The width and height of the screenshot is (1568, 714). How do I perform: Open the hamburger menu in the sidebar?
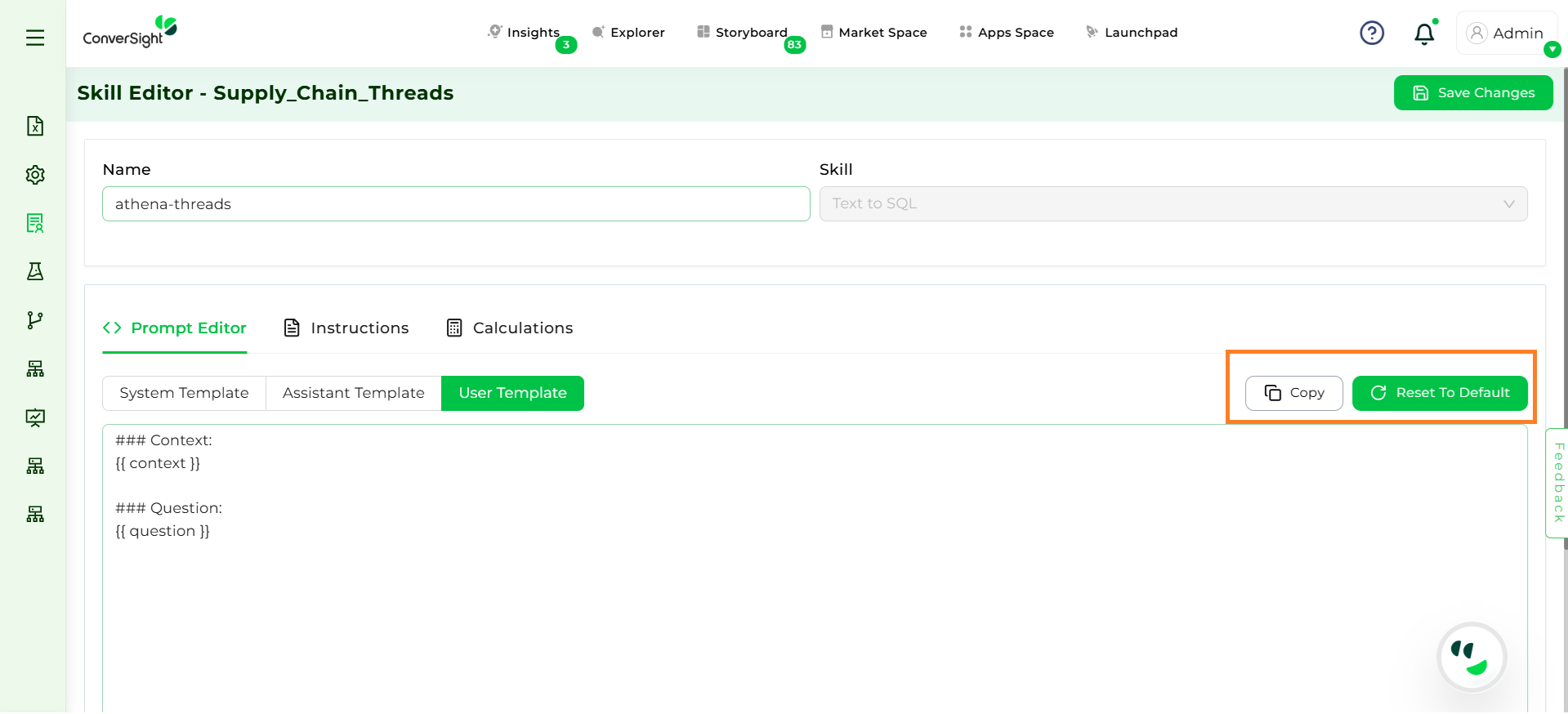[x=35, y=38]
